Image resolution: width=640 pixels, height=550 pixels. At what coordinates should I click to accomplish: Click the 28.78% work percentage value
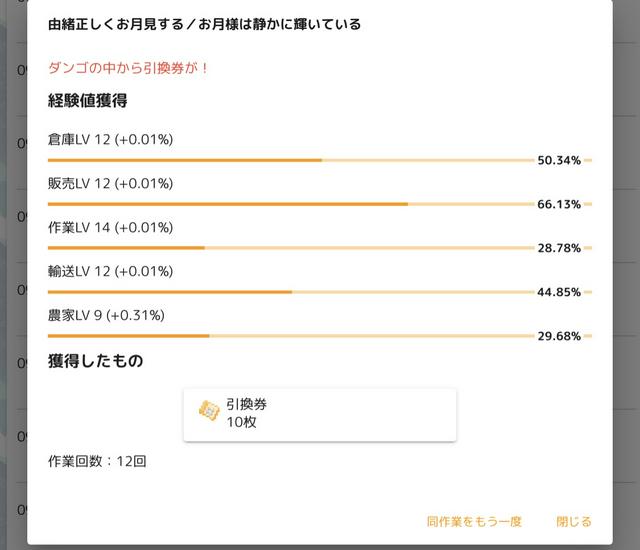[x=559, y=248]
